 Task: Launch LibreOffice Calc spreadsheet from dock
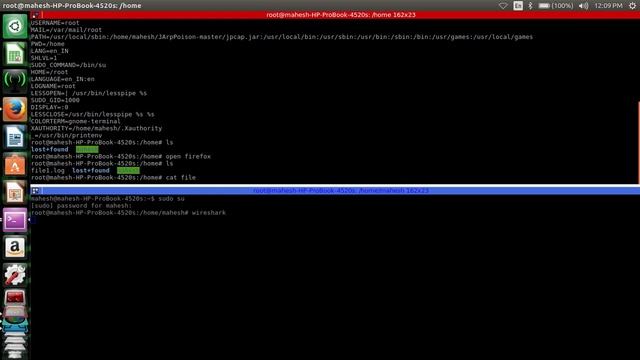pyautogui.click(x=15, y=54)
